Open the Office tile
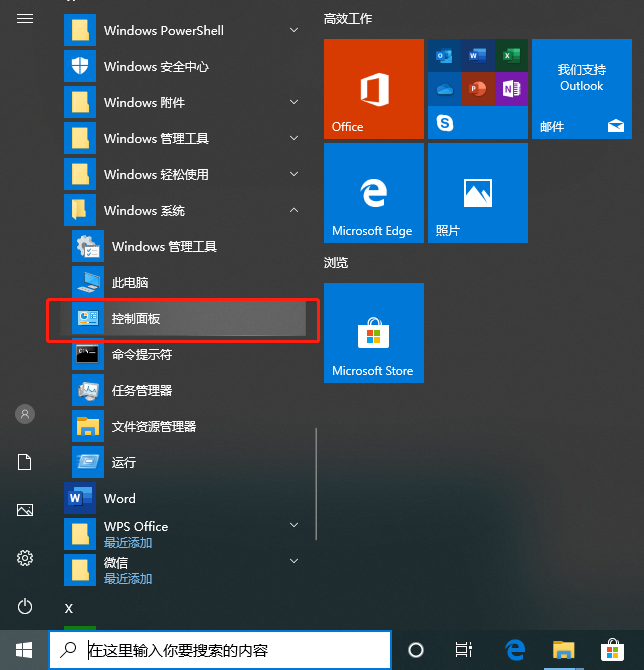The height and width of the screenshot is (670, 644). tap(373, 89)
